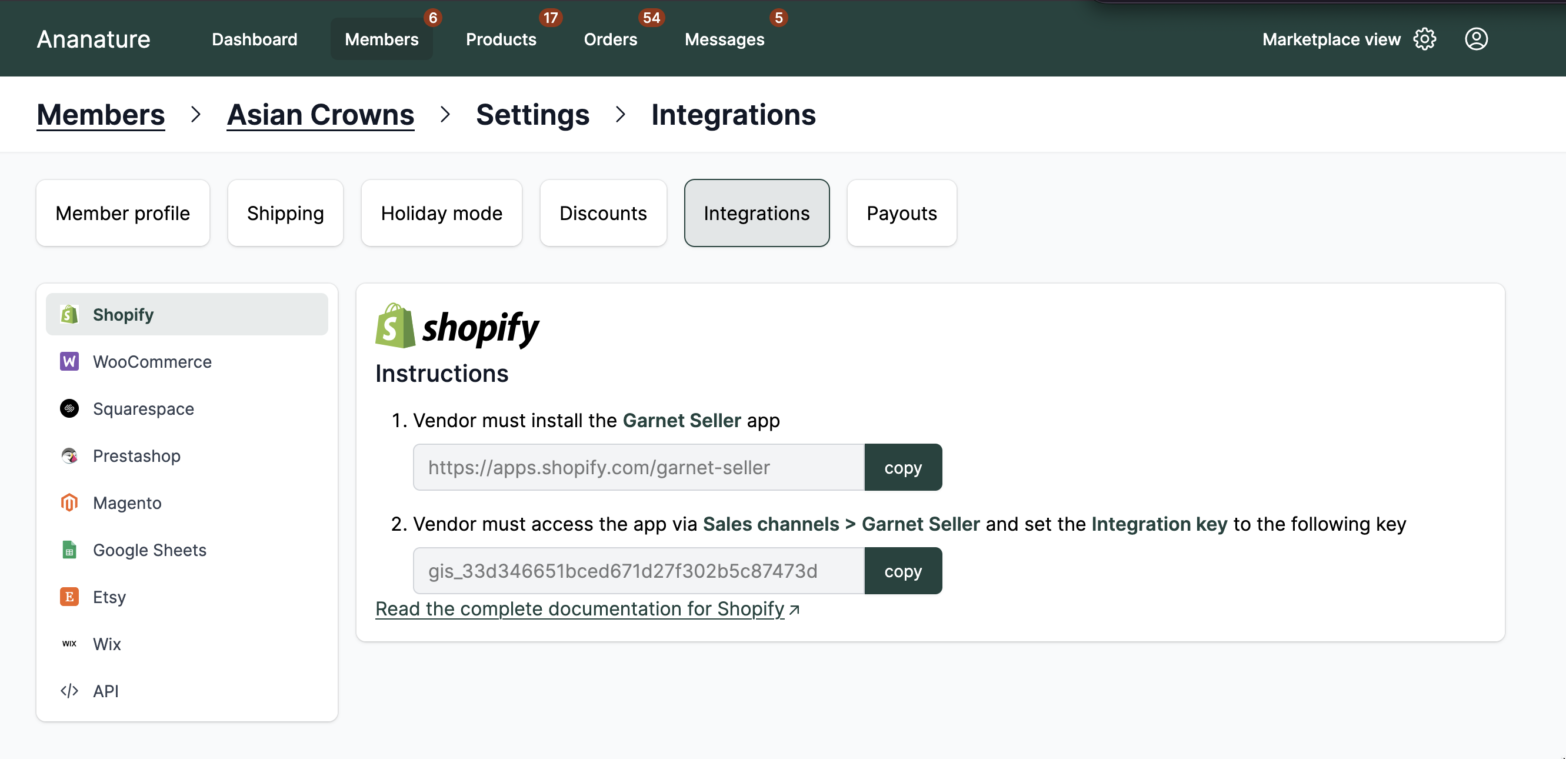Click the Ananature brand logo
Viewport: 1566px width, 759px height.
(93, 40)
